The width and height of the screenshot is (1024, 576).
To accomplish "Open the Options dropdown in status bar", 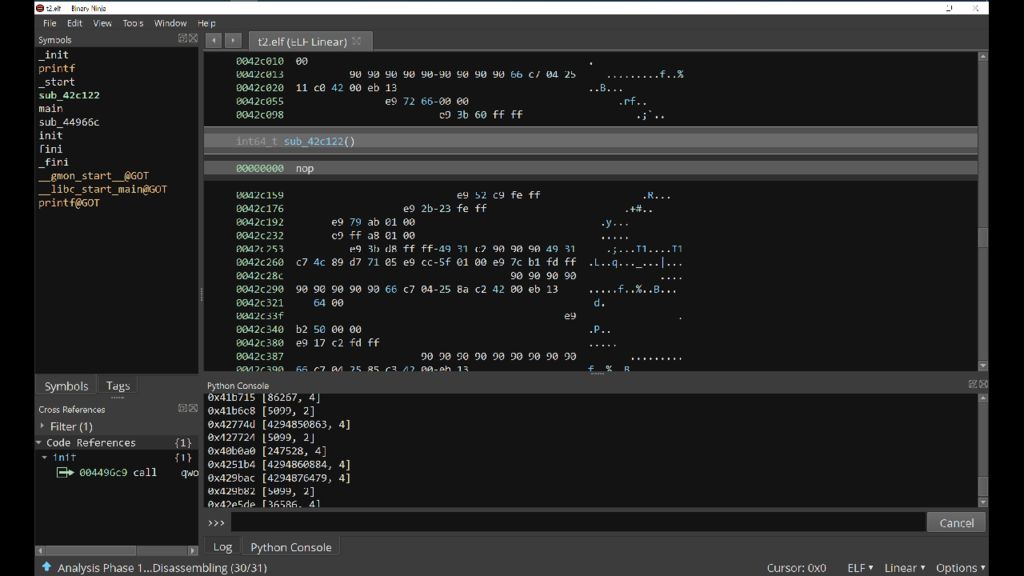I will click(x=960, y=568).
